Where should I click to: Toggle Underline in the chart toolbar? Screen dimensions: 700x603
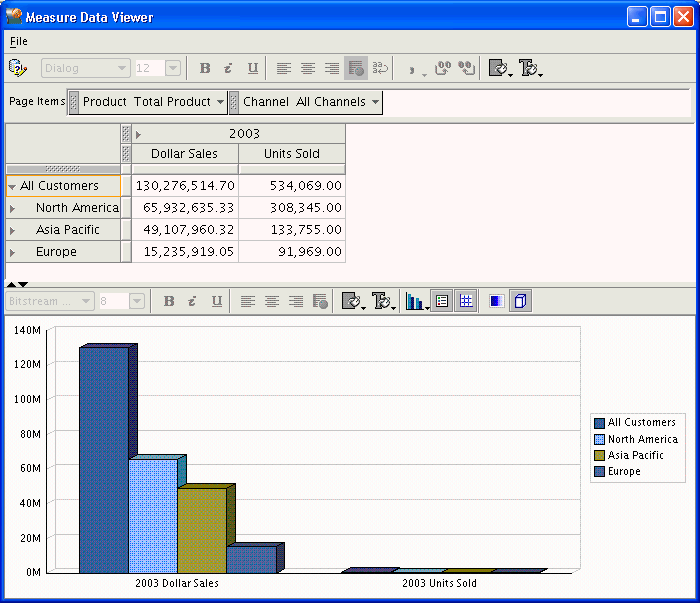point(217,301)
